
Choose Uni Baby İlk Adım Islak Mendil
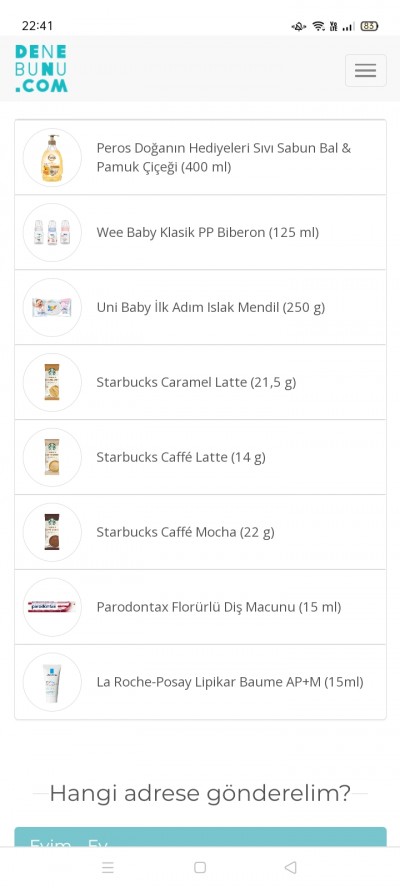click(x=201, y=308)
